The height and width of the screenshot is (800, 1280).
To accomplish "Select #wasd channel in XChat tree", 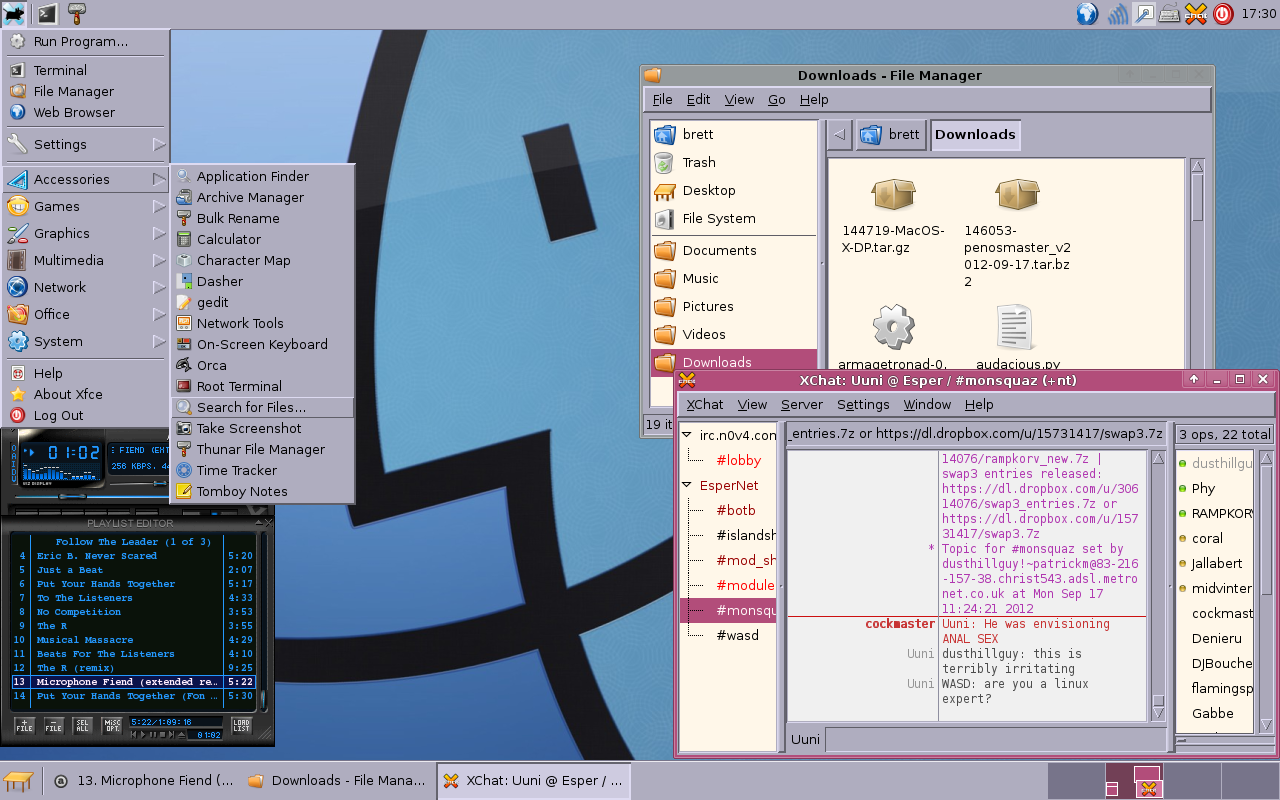I will point(737,635).
